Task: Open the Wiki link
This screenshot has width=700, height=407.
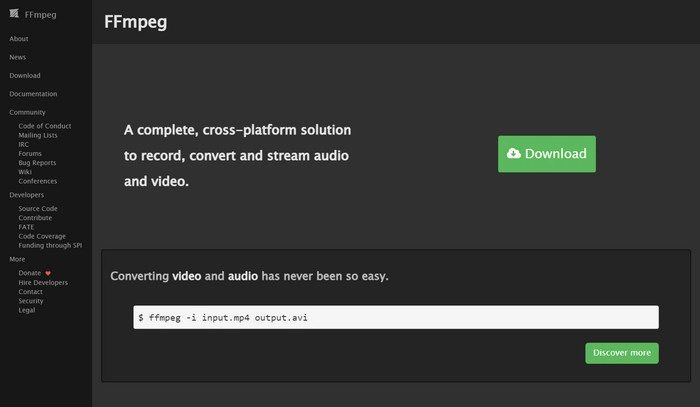Action: click(x=25, y=172)
